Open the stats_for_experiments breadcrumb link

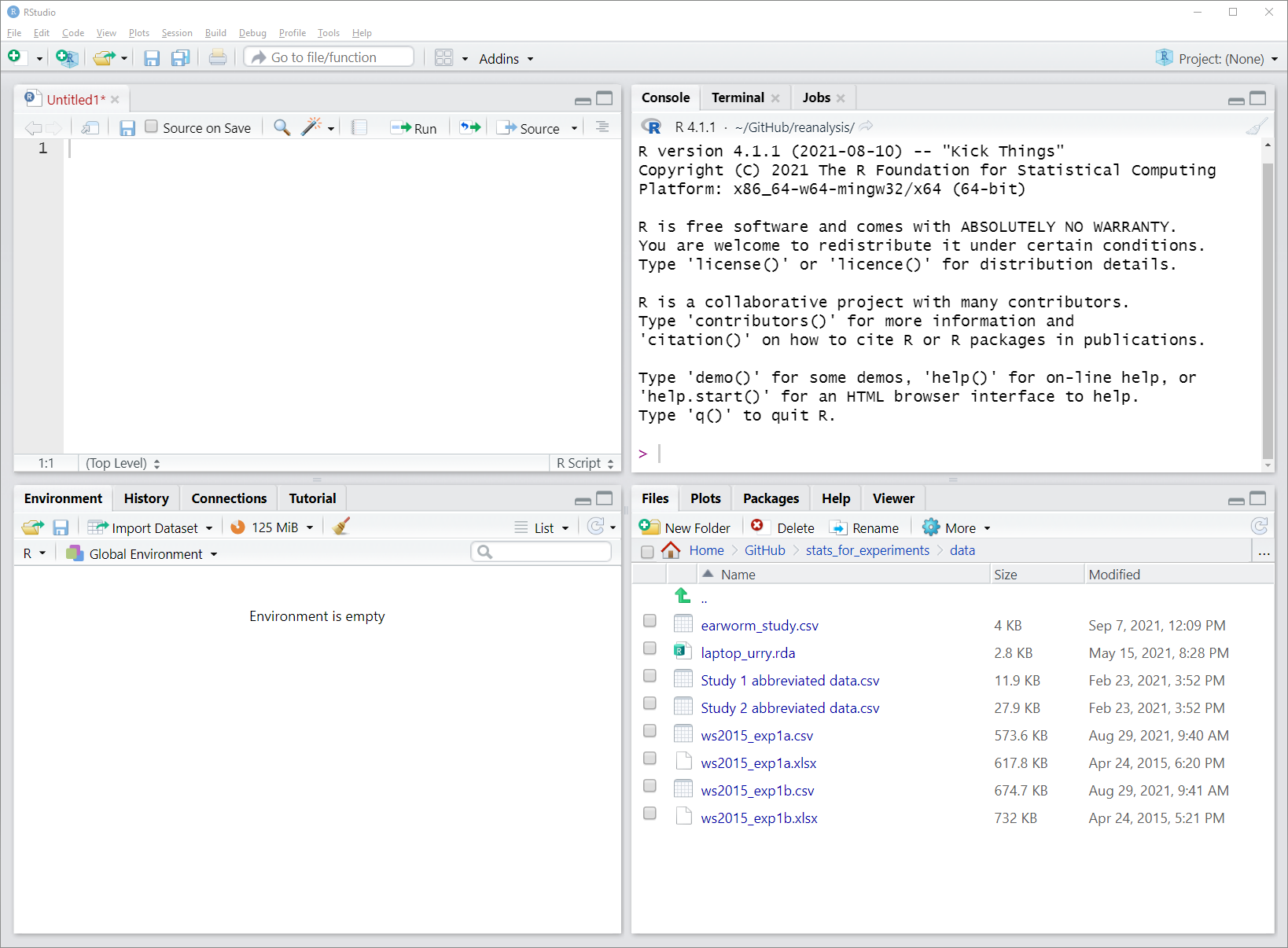(867, 550)
